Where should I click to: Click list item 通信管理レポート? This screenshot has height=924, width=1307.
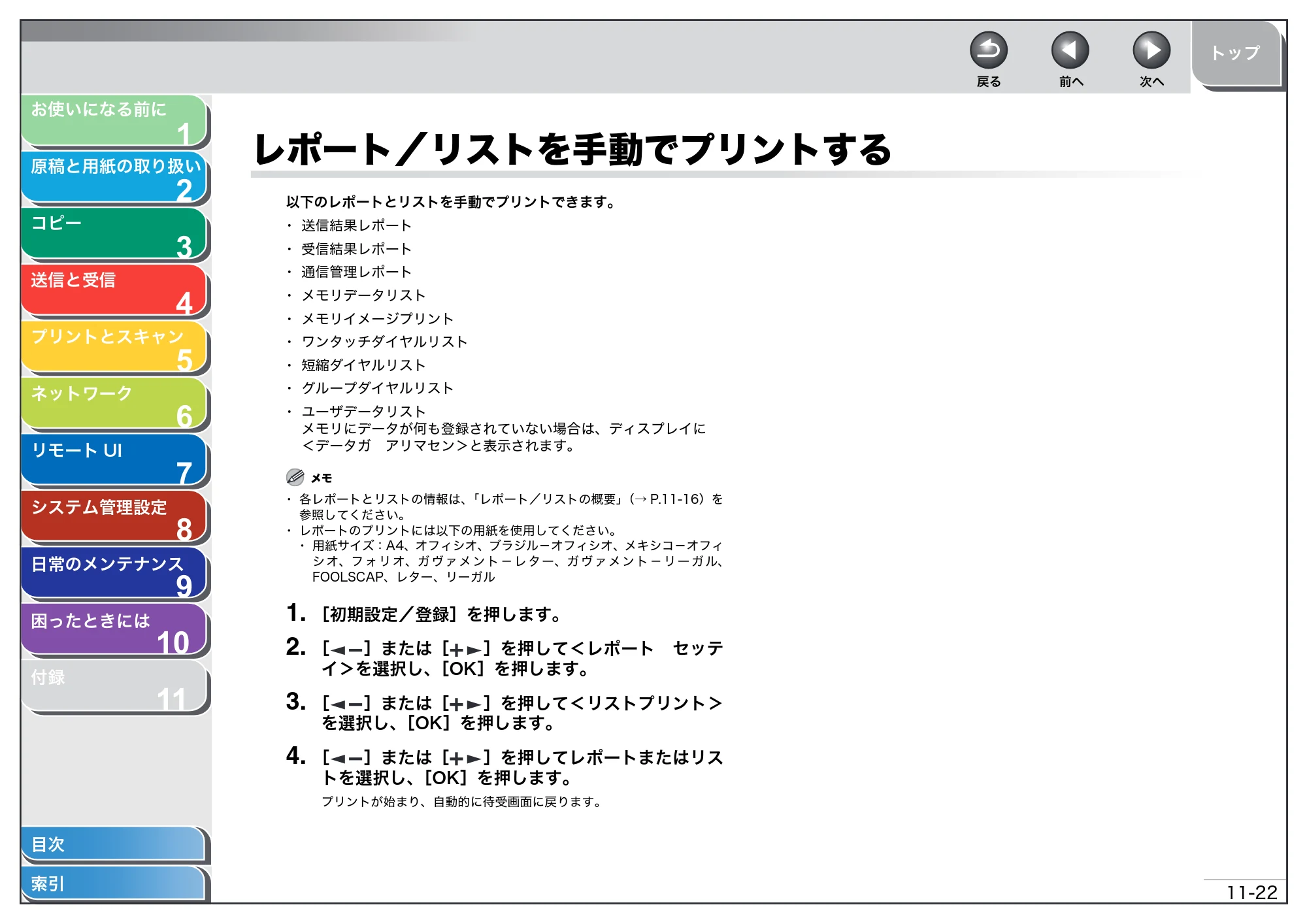pyautogui.click(x=356, y=272)
